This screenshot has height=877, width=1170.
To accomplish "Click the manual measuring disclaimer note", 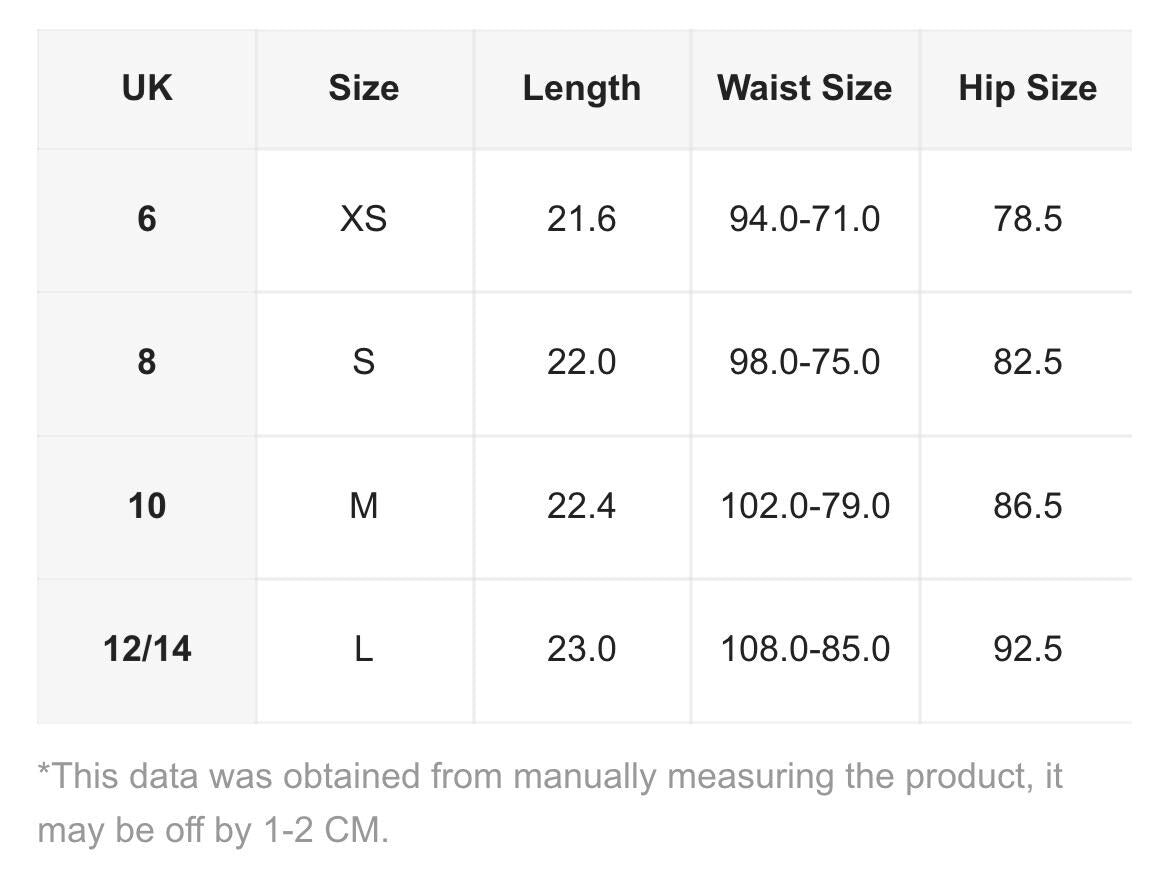I will pyautogui.click(x=549, y=802).
